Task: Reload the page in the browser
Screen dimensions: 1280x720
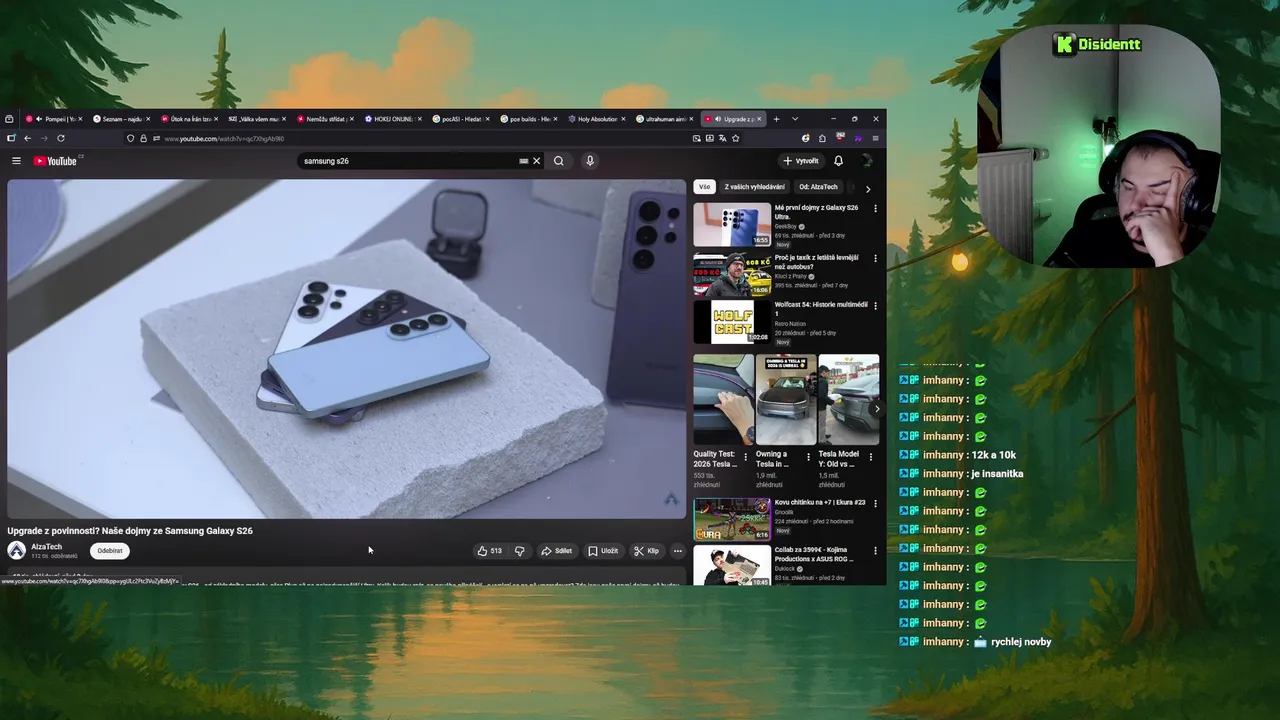Action: click(61, 138)
